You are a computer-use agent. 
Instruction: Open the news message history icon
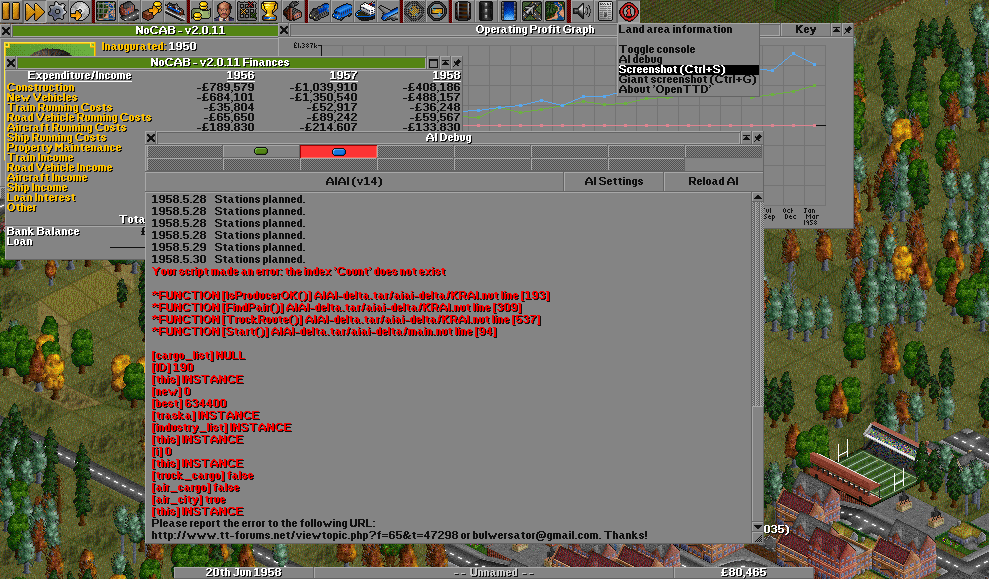pyautogui.click(x=604, y=11)
